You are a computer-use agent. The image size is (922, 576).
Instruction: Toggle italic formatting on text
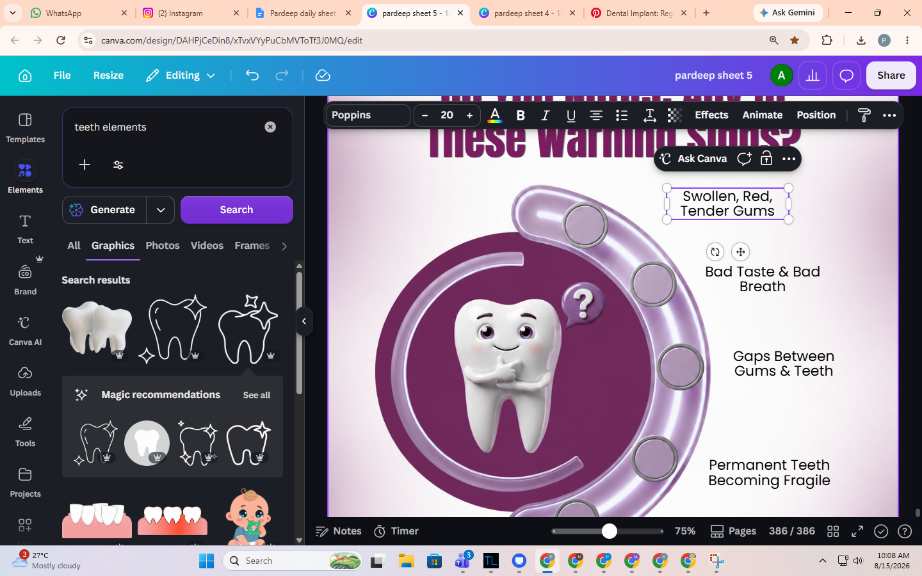[545, 115]
